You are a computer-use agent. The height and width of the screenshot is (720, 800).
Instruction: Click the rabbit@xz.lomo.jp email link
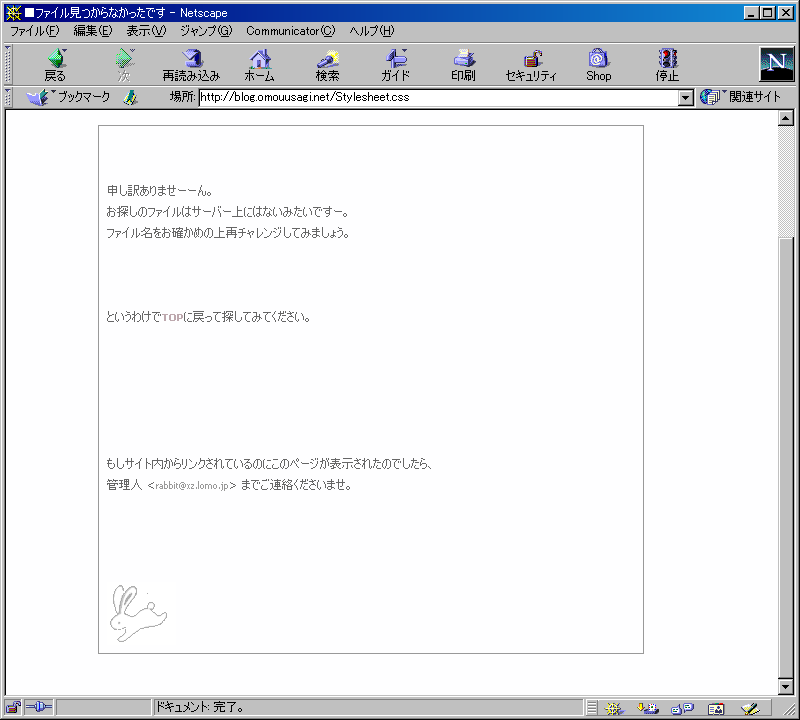(x=192, y=485)
